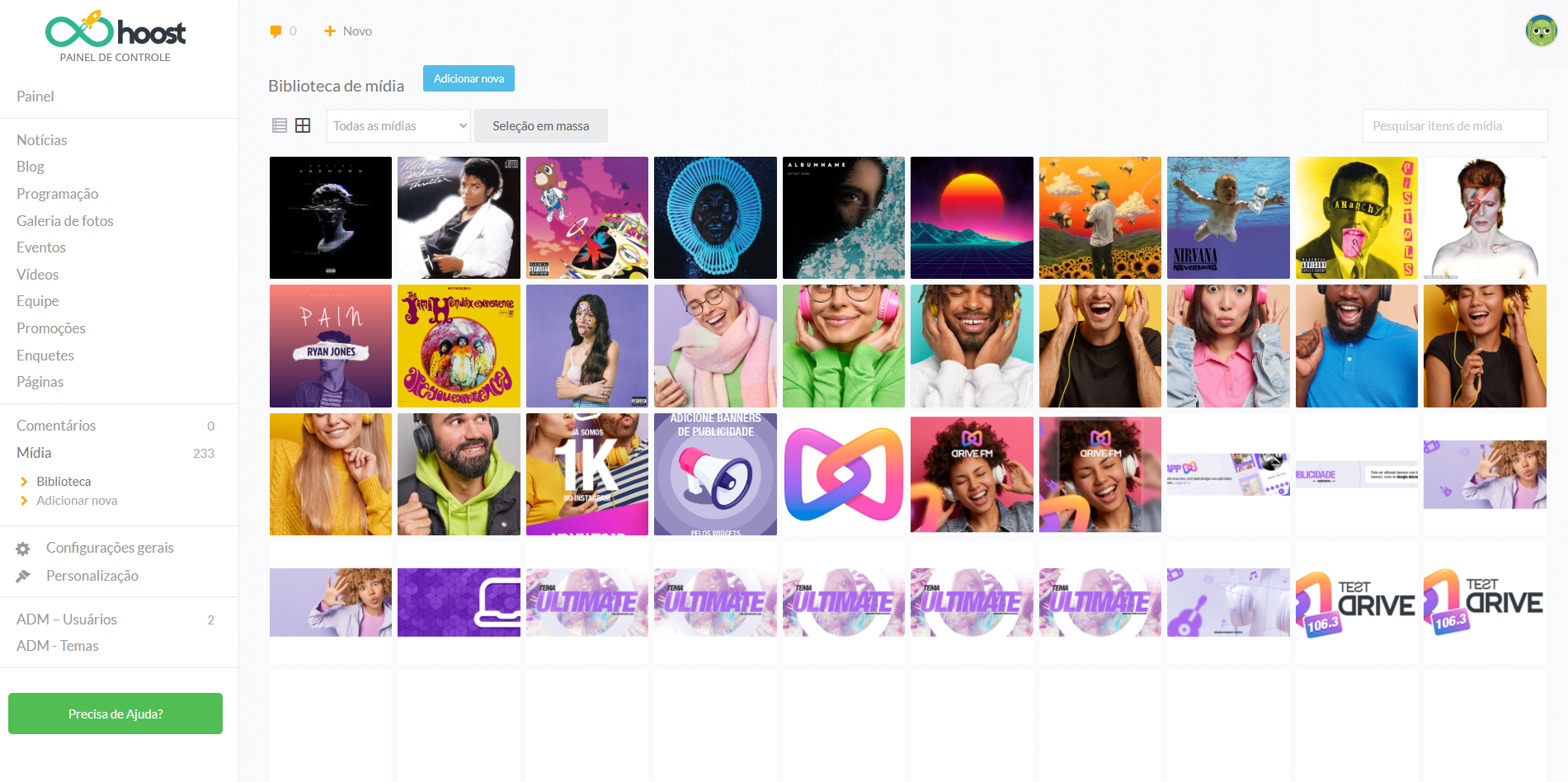
Task: Open ADM - Usuários in sidebar
Action: (67, 619)
